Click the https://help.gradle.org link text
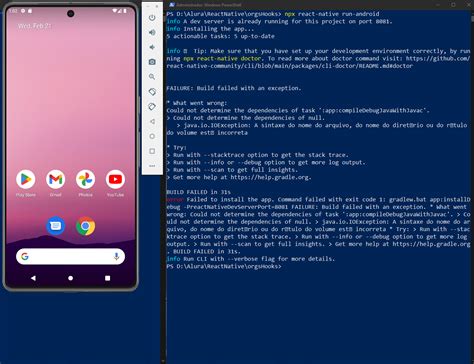Image resolution: width=474 pixels, height=364 pixels. point(271,177)
